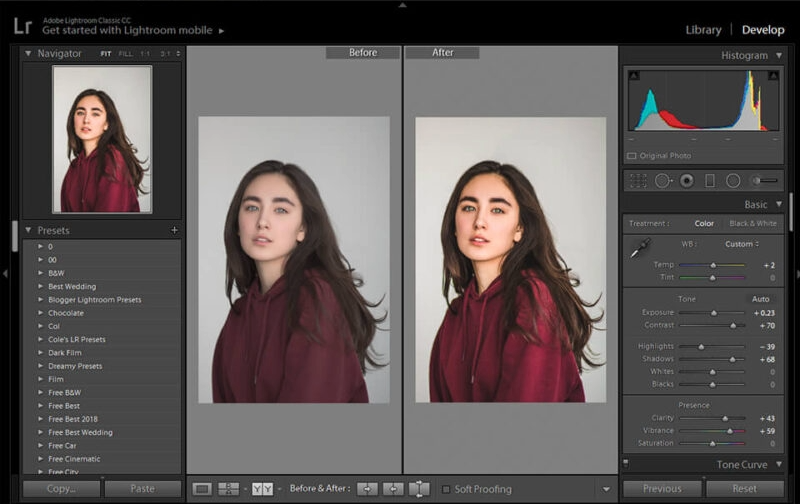Expand the Dreamy Presets folder
The image size is (800, 504).
[41, 366]
